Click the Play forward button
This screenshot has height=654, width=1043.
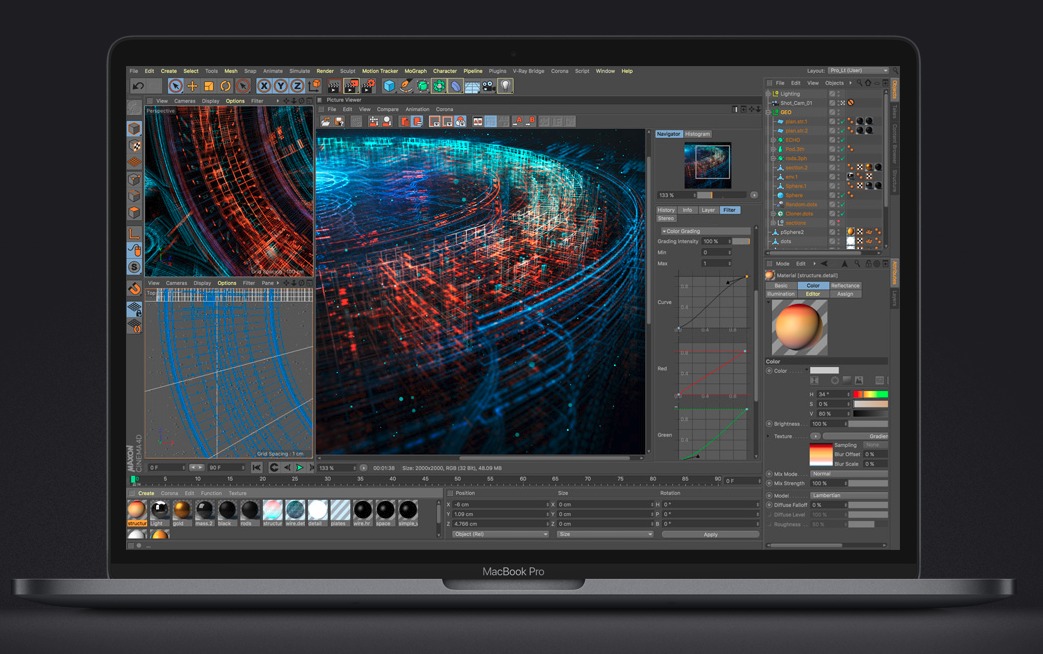(x=299, y=468)
